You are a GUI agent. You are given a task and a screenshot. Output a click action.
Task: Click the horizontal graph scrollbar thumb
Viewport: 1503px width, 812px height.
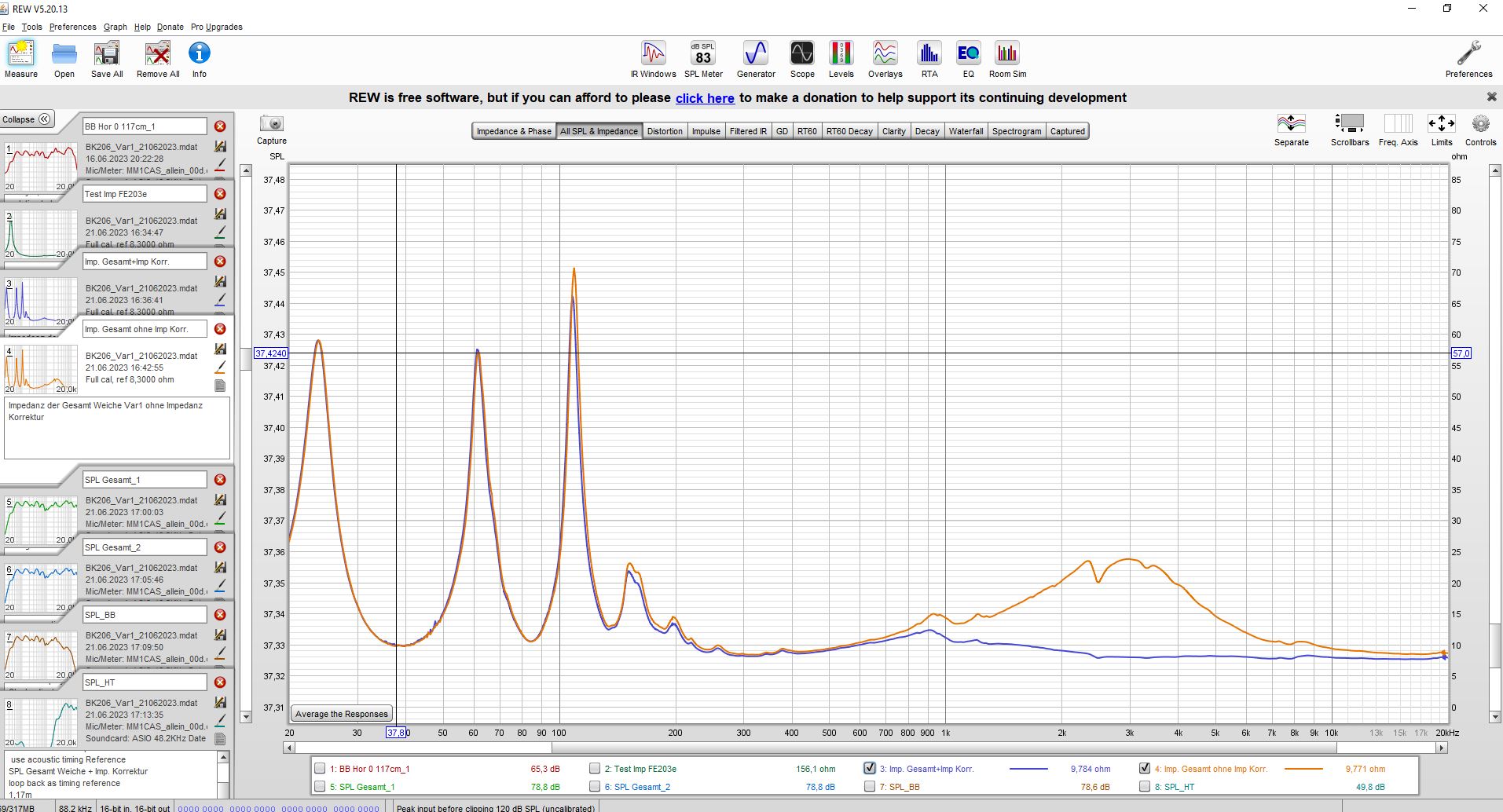click(x=946, y=748)
